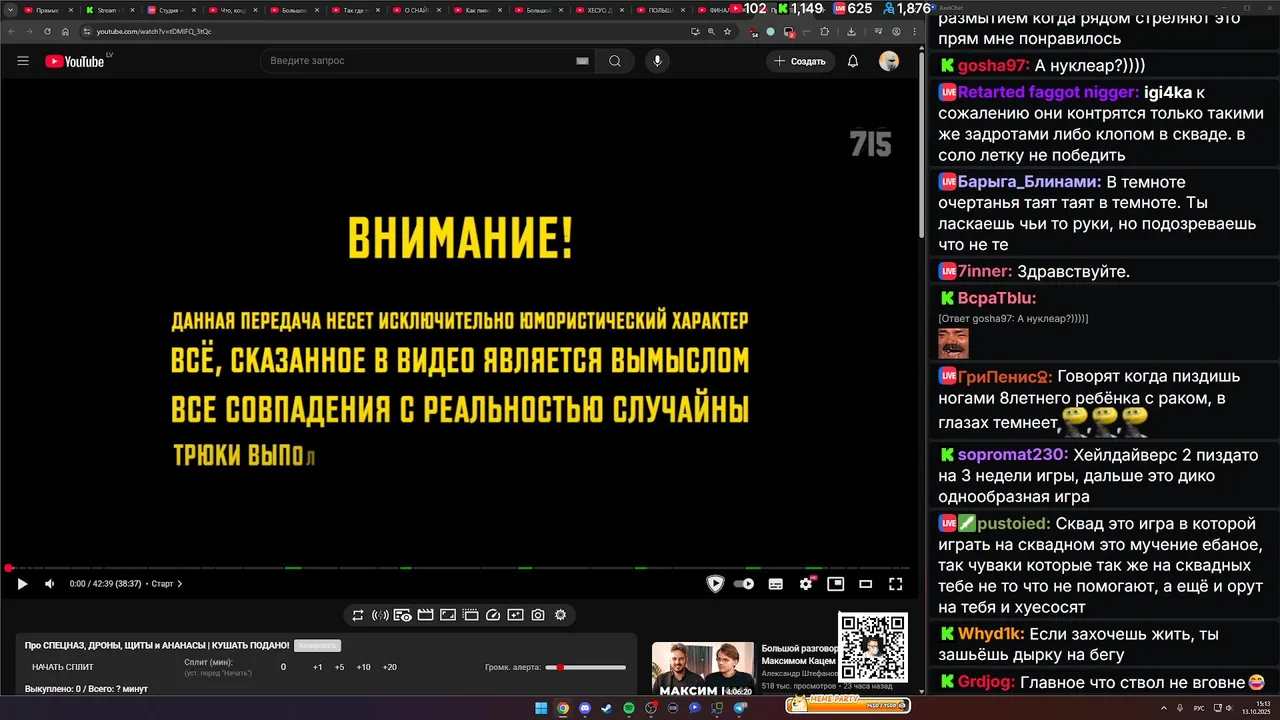Open the tab search dropdown arrow
This screenshot has height=720, width=1280.
(x=9, y=10)
